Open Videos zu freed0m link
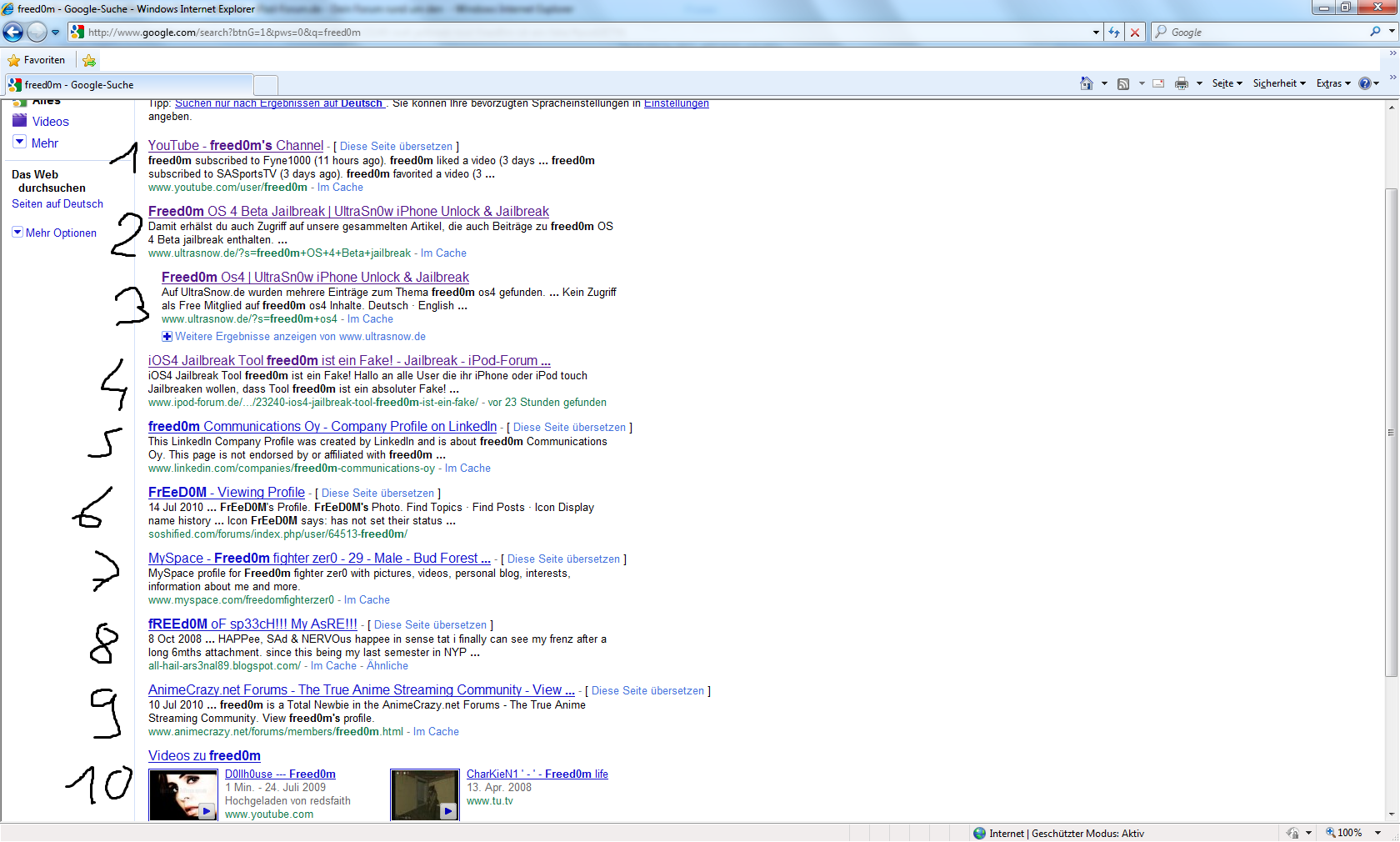1400x842 pixels. click(x=204, y=756)
